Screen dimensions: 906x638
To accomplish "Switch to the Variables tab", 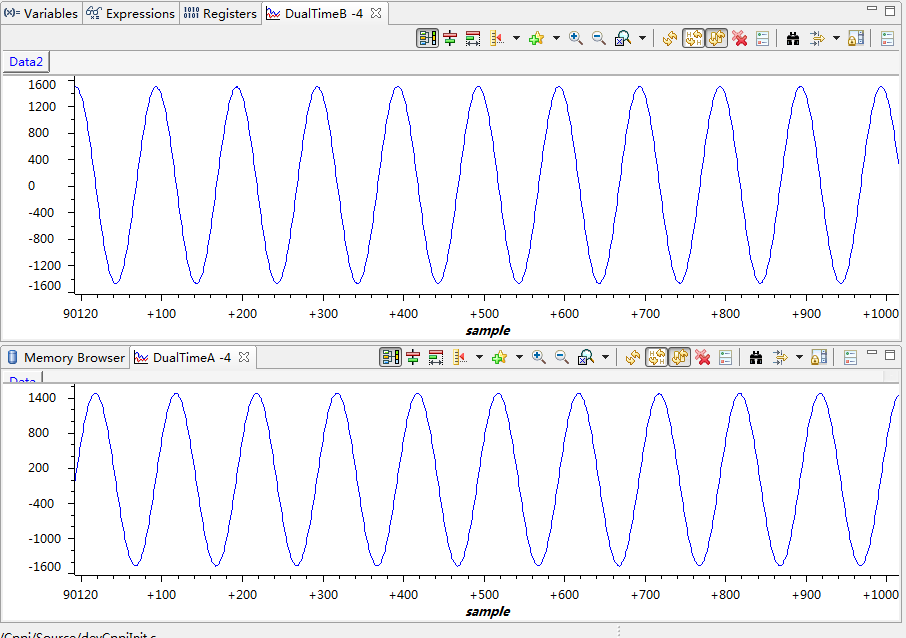I will [41, 13].
